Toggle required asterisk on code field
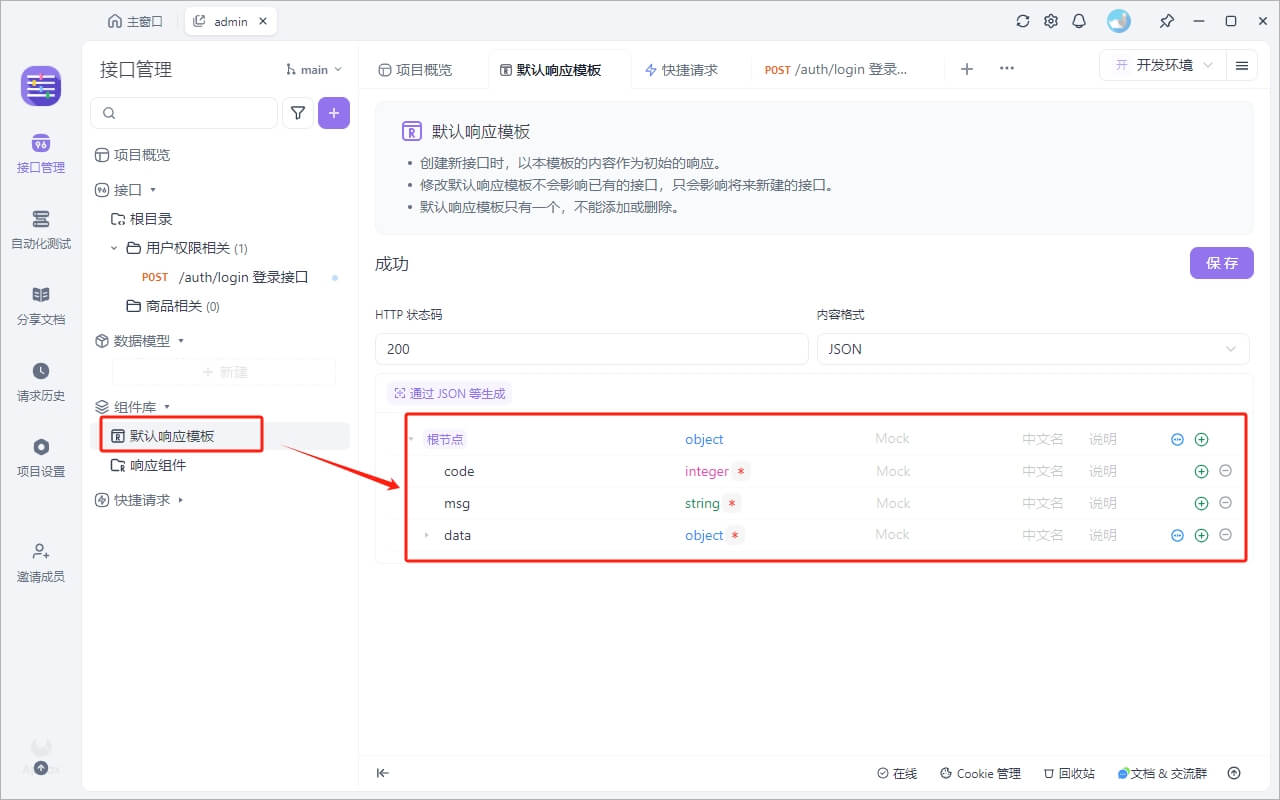Image resolution: width=1280 pixels, height=800 pixels. click(x=741, y=471)
